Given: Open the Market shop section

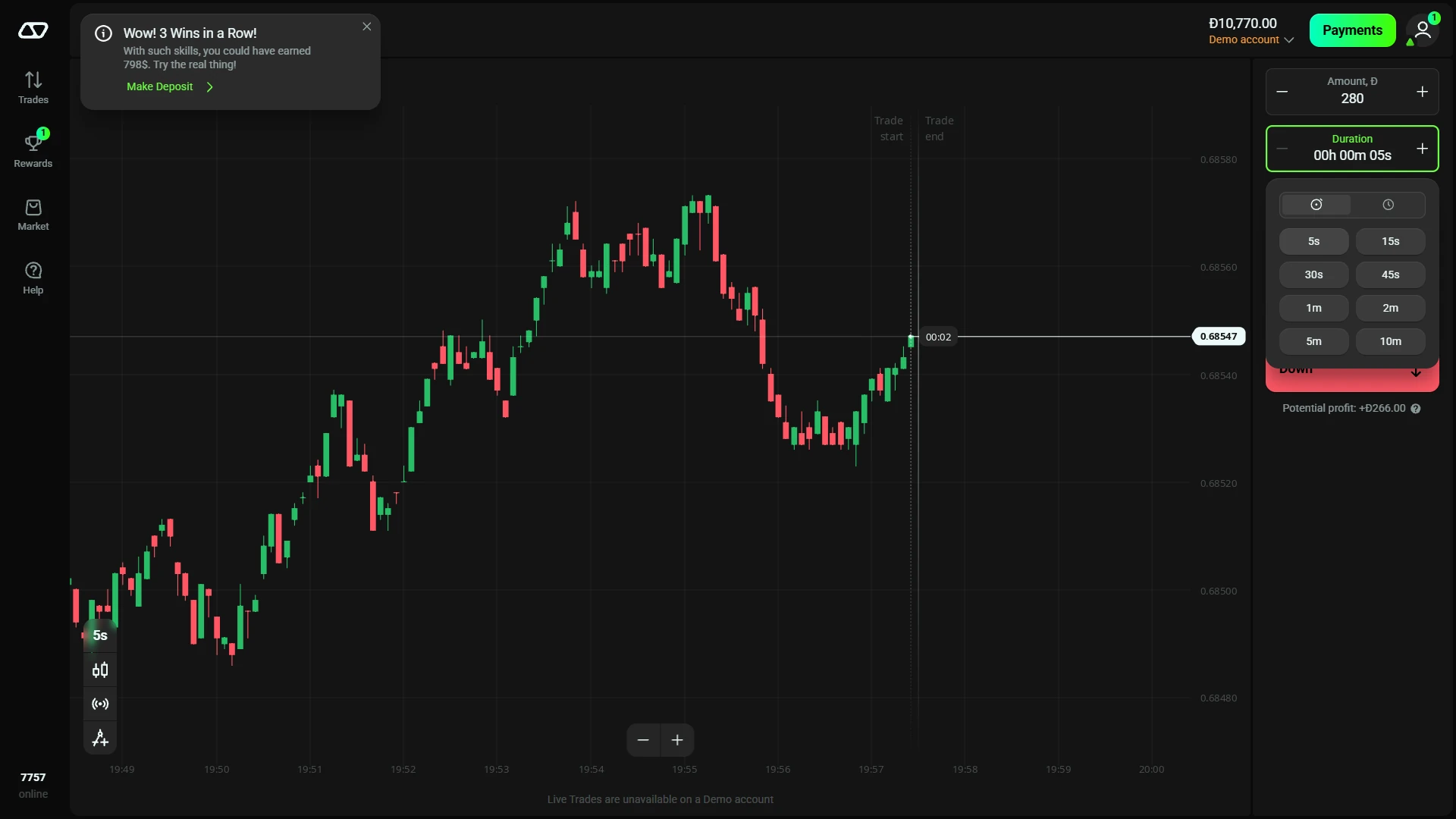Looking at the screenshot, I should pos(33,215).
